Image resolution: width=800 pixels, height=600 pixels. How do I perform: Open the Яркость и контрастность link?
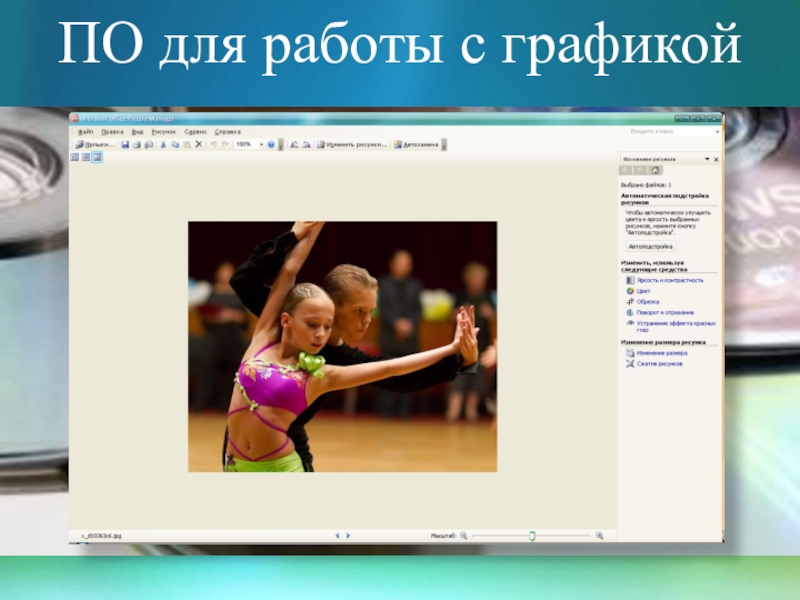point(669,280)
